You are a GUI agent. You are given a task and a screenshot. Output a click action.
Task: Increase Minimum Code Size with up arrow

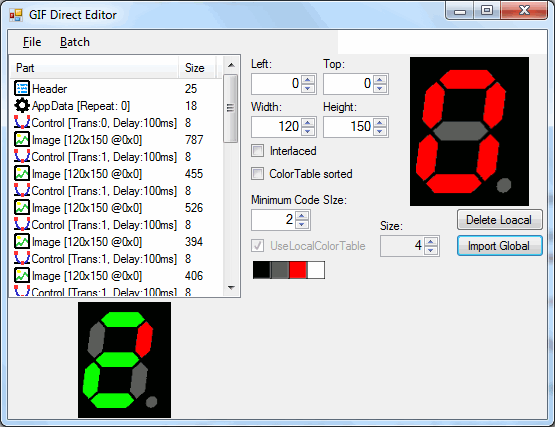click(x=302, y=215)
